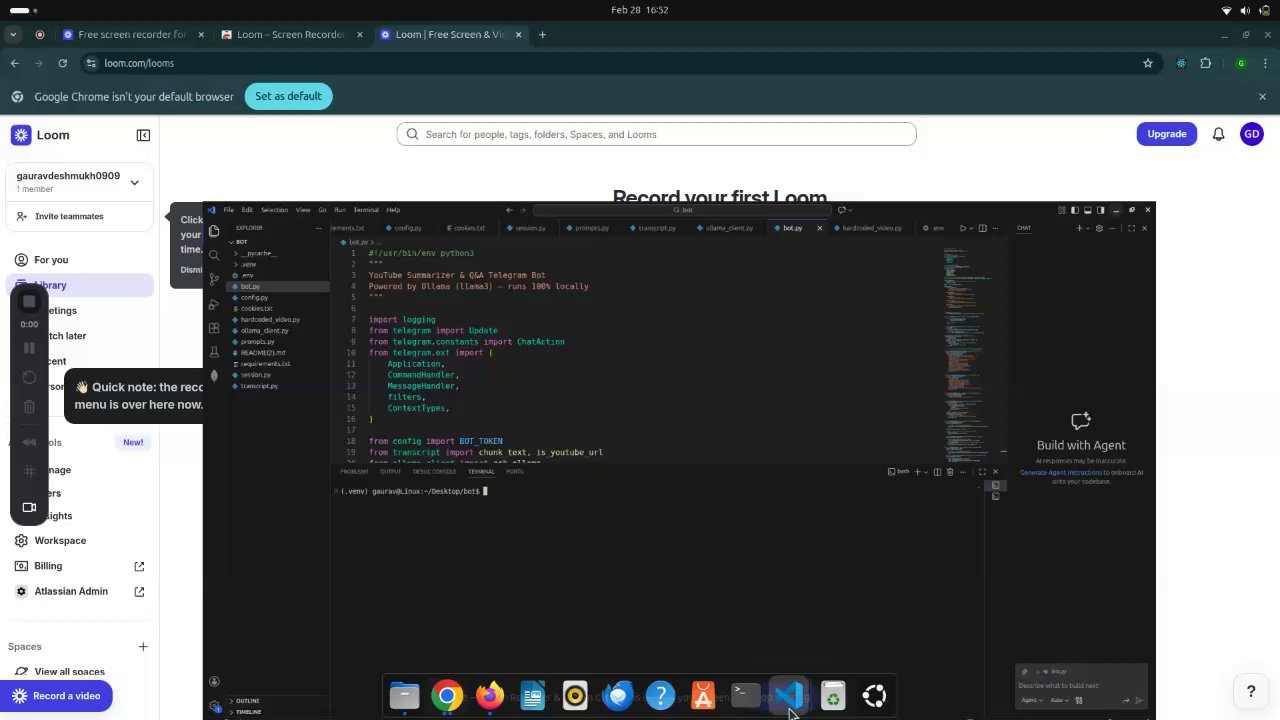
Task: Restart the Loom recording
Action: tap(29, 378)
